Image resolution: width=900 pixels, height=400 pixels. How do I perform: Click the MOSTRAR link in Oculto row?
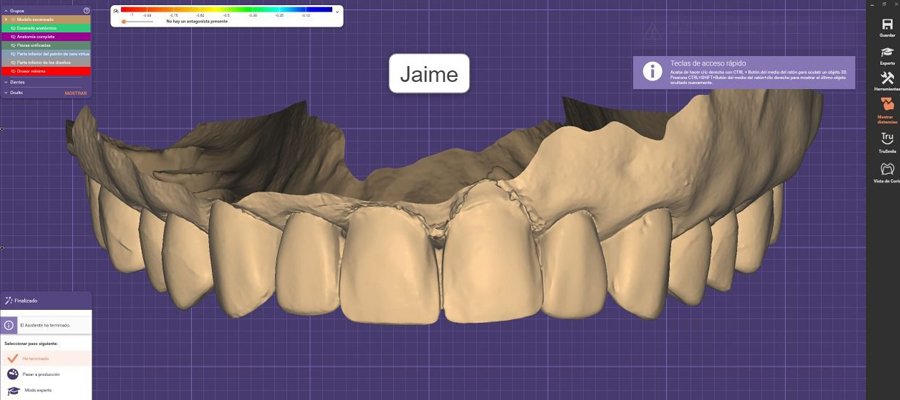point(76,92)
